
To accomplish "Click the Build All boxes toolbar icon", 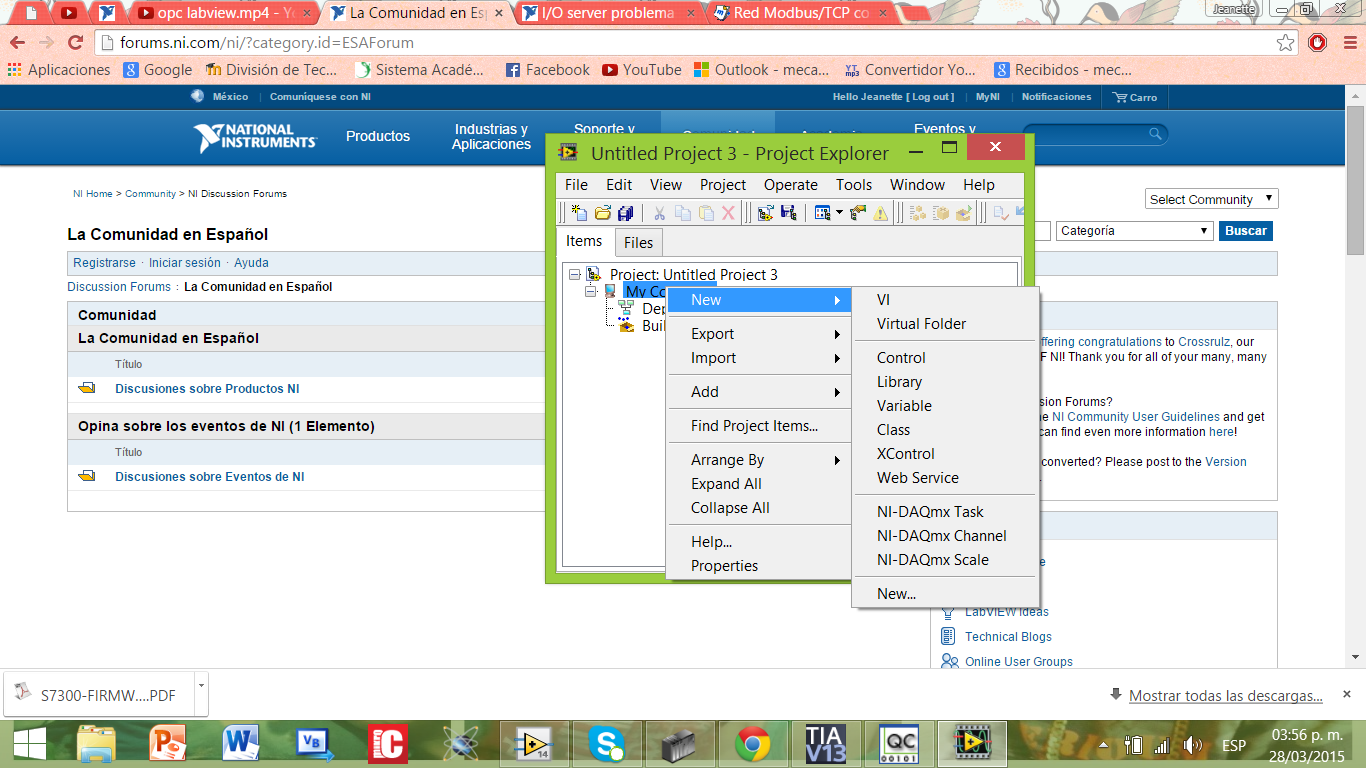I will click(x=917, y=212).
